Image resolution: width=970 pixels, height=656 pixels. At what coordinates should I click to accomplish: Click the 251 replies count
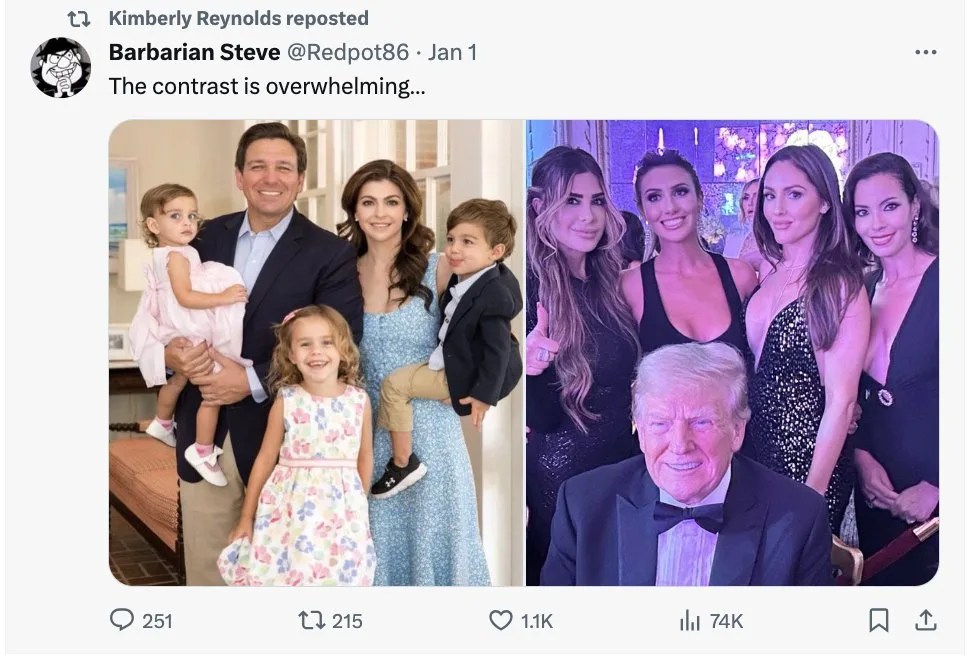point(157,621)
